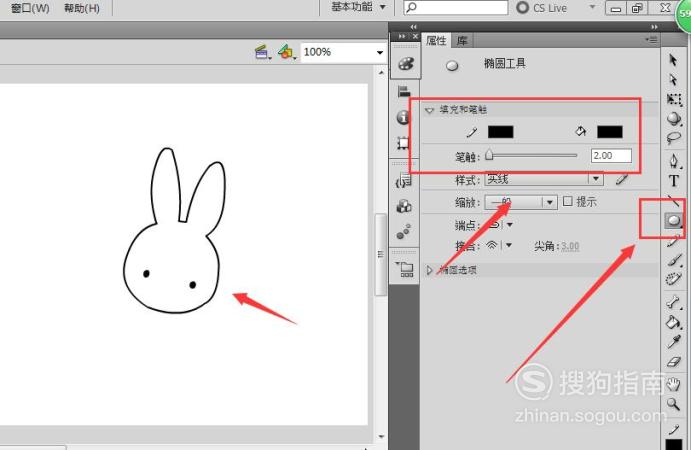Select the Brush tool
Image resolution: width=691 pixels, height=450 pixels.
[x=674, y=260]
